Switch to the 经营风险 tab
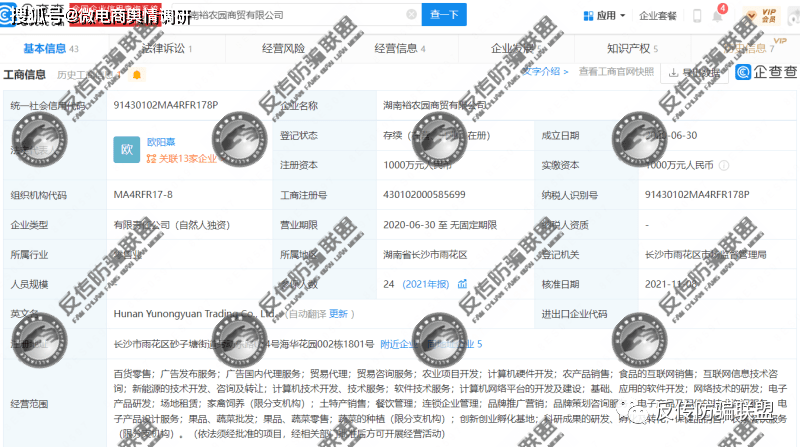 pyautogui.click(x=283, y=48)
